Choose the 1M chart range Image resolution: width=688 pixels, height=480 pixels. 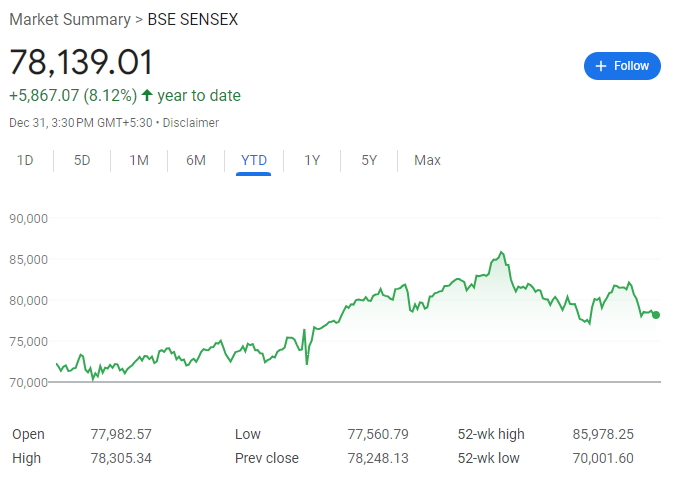[x=139, y=160]
